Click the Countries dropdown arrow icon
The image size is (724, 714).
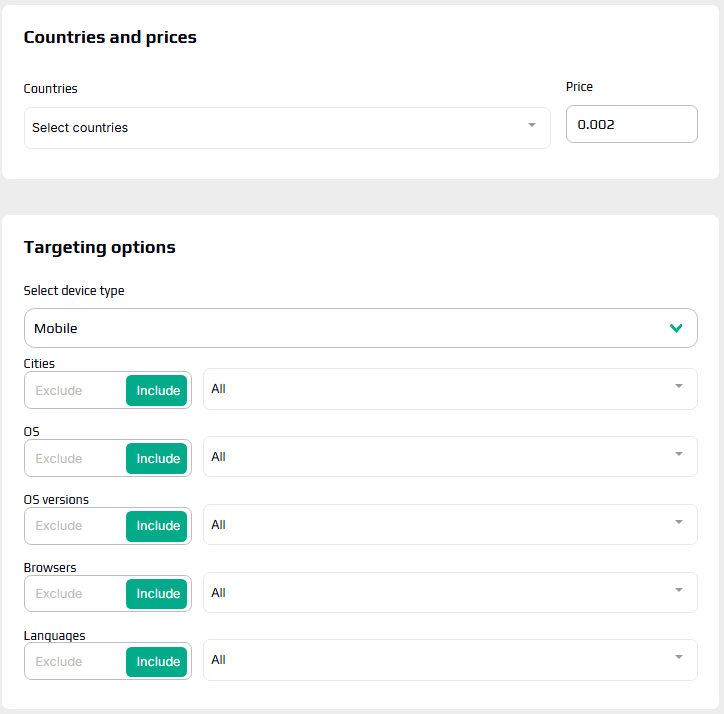coord(532,126)
